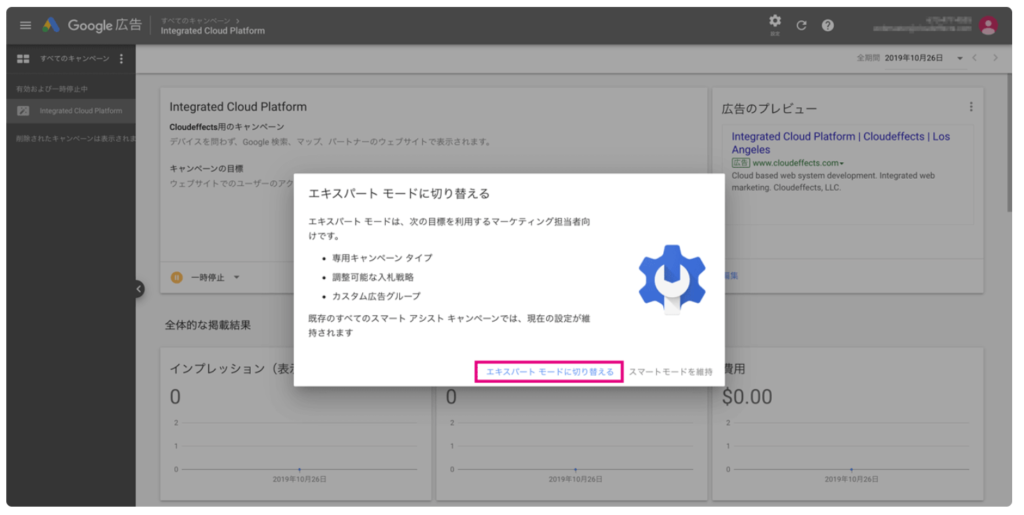Click the campaigns grid icon in sidebar

tap(23, 59)
